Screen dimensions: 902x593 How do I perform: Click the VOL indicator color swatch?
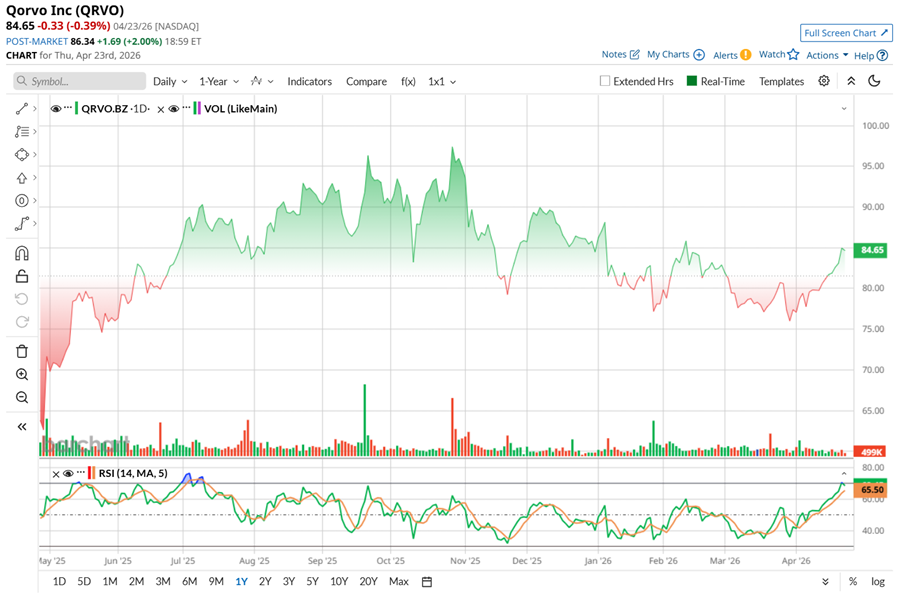tap(197, 108)
